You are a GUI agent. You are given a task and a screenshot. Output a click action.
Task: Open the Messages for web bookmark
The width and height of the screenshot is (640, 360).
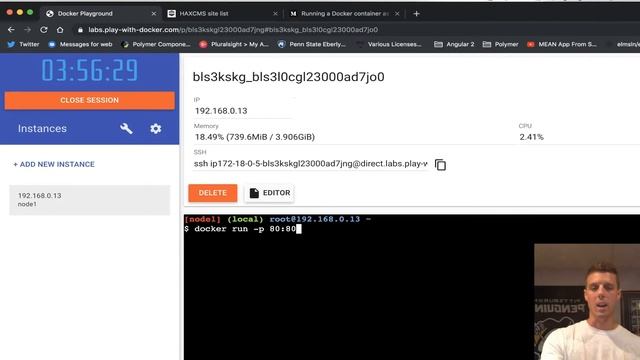tap(80, 44)
